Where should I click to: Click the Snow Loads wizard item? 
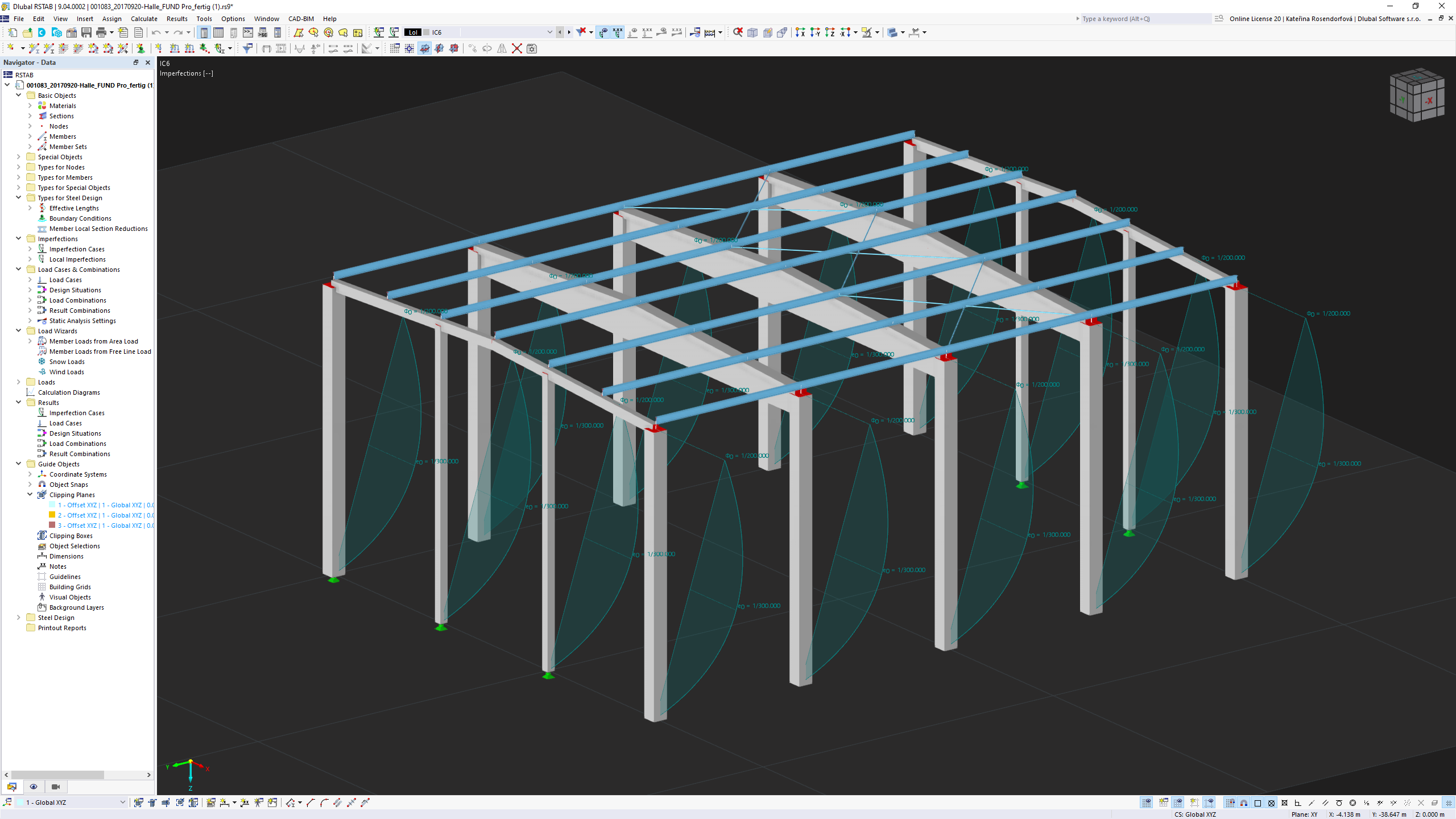pos(67,361)
